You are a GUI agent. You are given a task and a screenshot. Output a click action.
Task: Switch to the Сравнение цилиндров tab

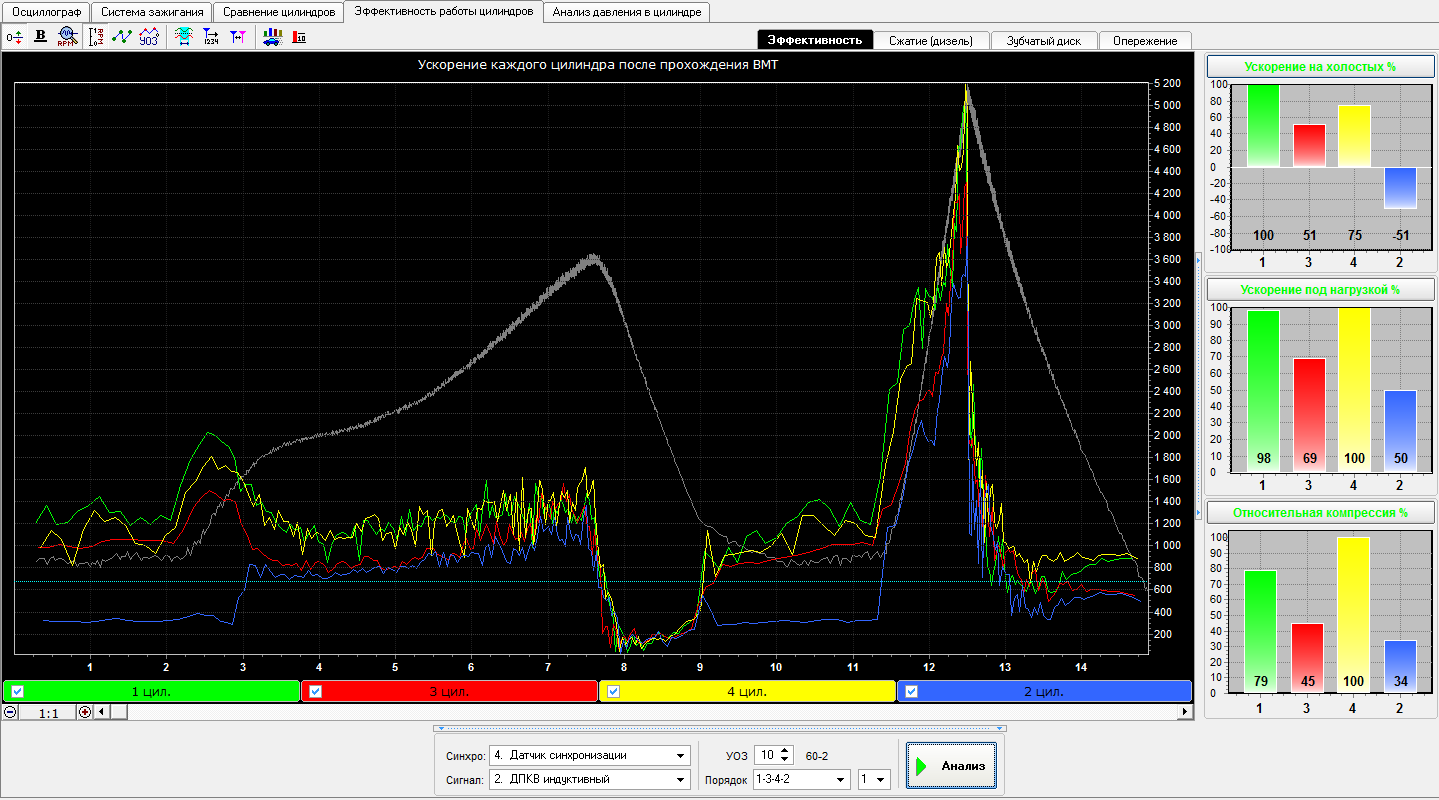pos(279,12)
